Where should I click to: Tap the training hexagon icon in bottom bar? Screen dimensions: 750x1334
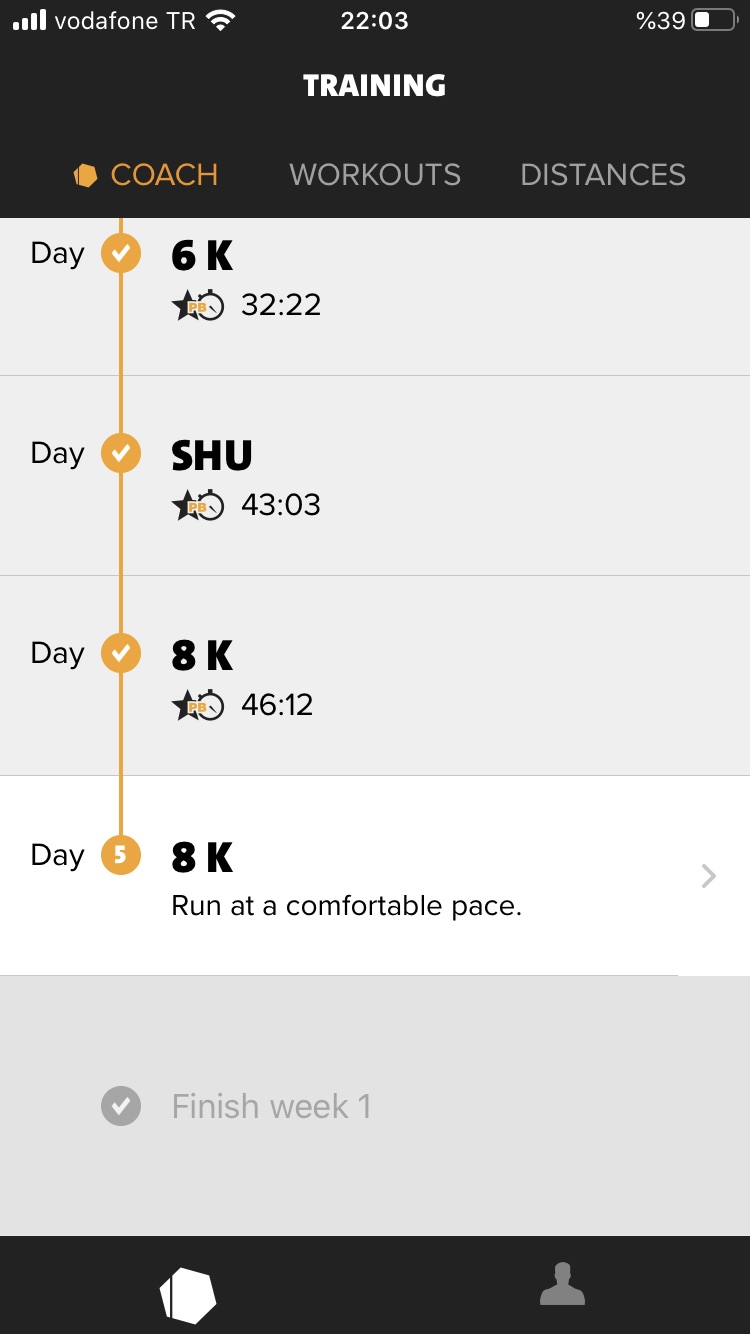pyautogui.click(x=188, y=1294)
